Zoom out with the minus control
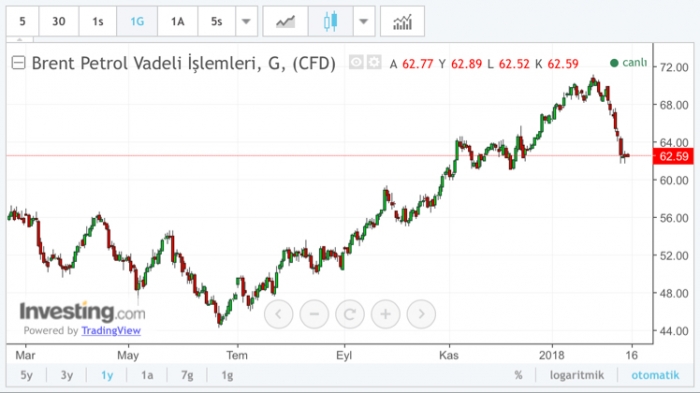The height and width of the screenshot is (393, 700). tap(314, 314)
